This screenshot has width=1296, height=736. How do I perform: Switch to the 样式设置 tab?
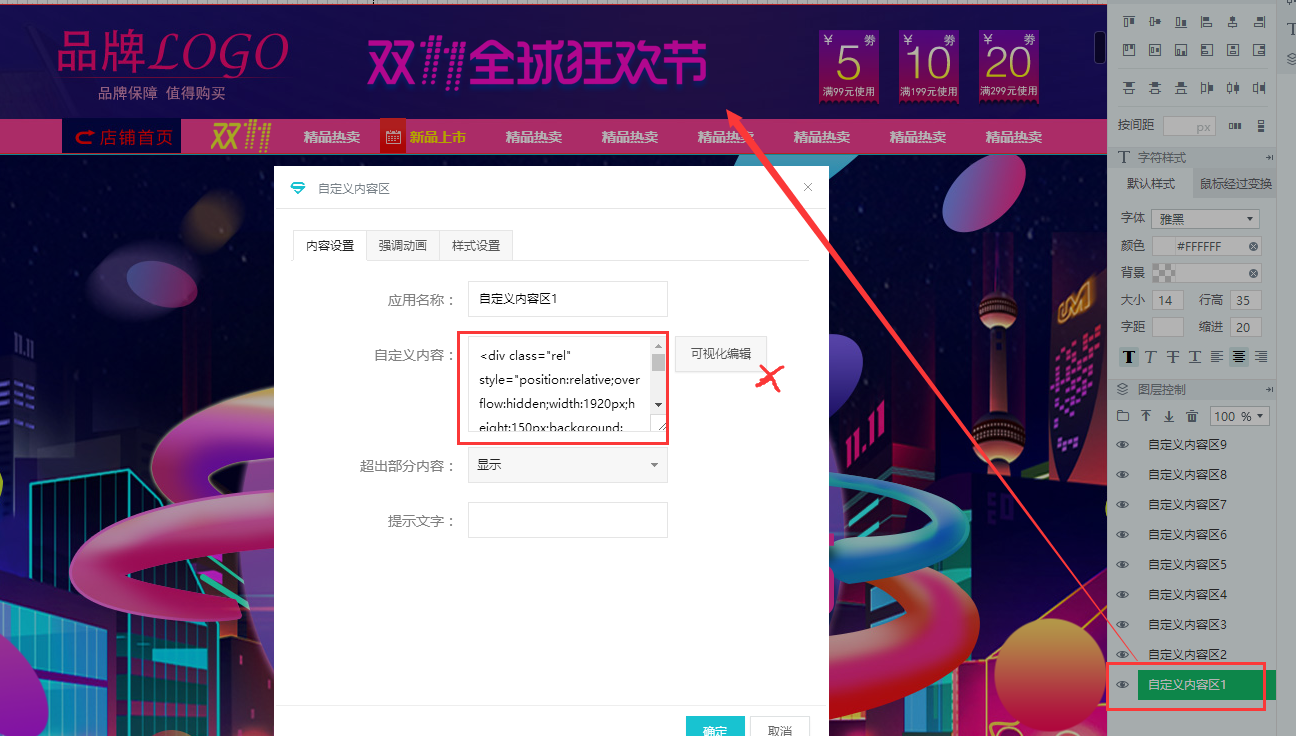[476, 246]
